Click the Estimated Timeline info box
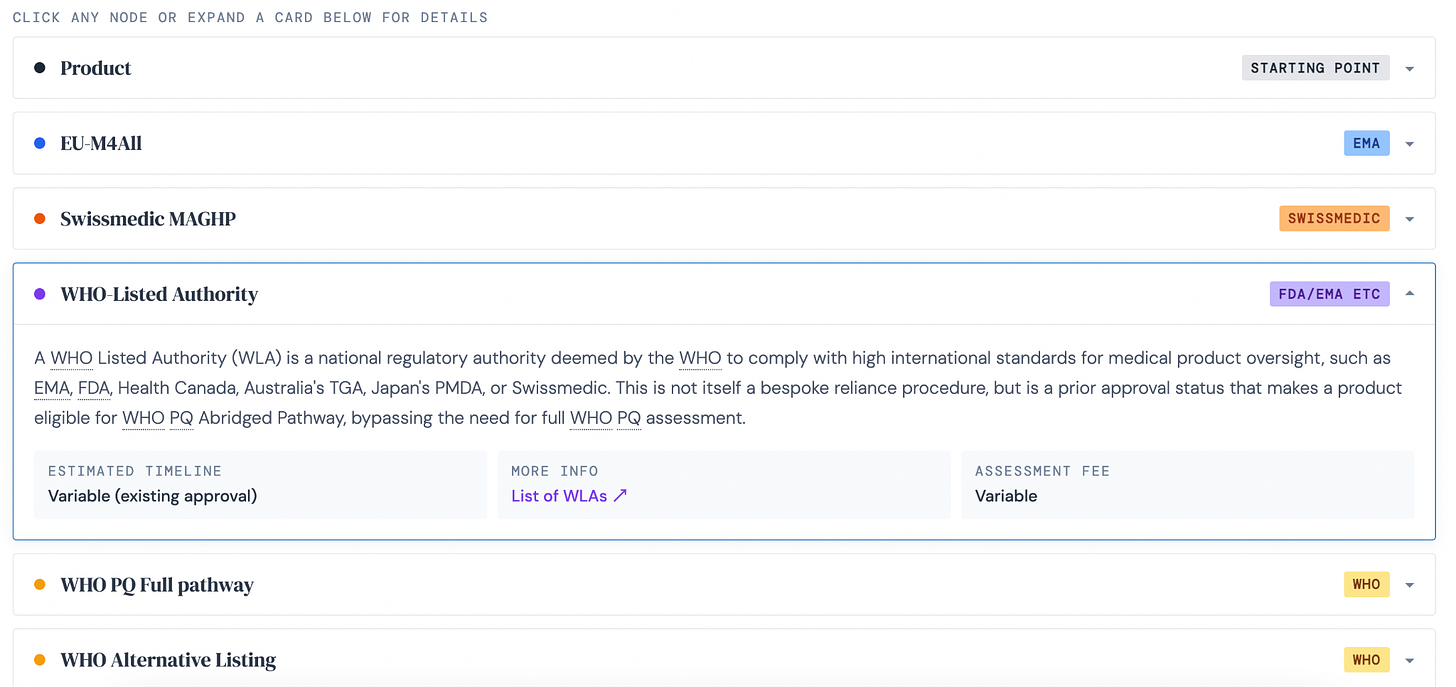The width and height of the screenshot is (1456, 687). click(260, 484)
